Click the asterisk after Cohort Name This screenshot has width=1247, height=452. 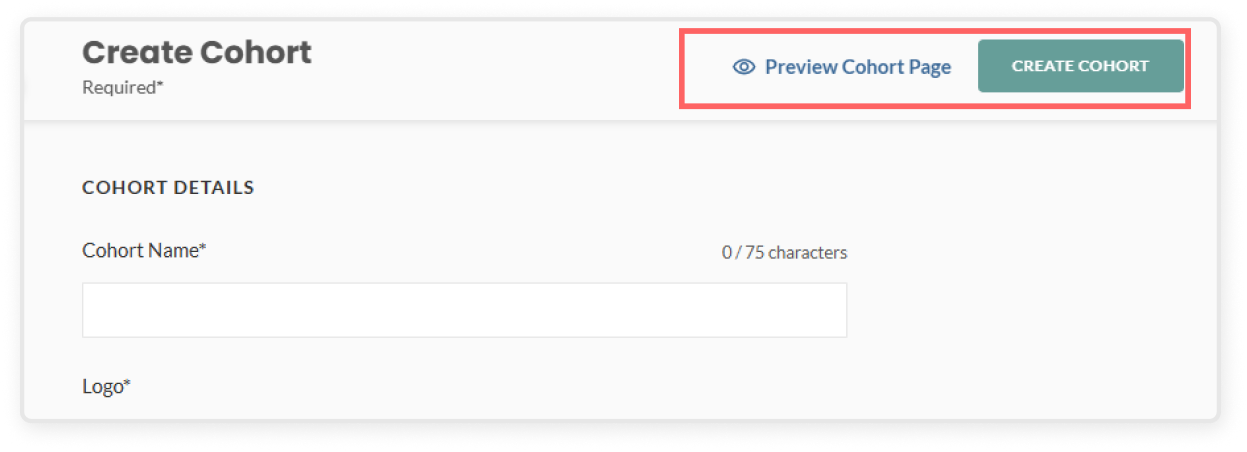click(x=202, y=247)
